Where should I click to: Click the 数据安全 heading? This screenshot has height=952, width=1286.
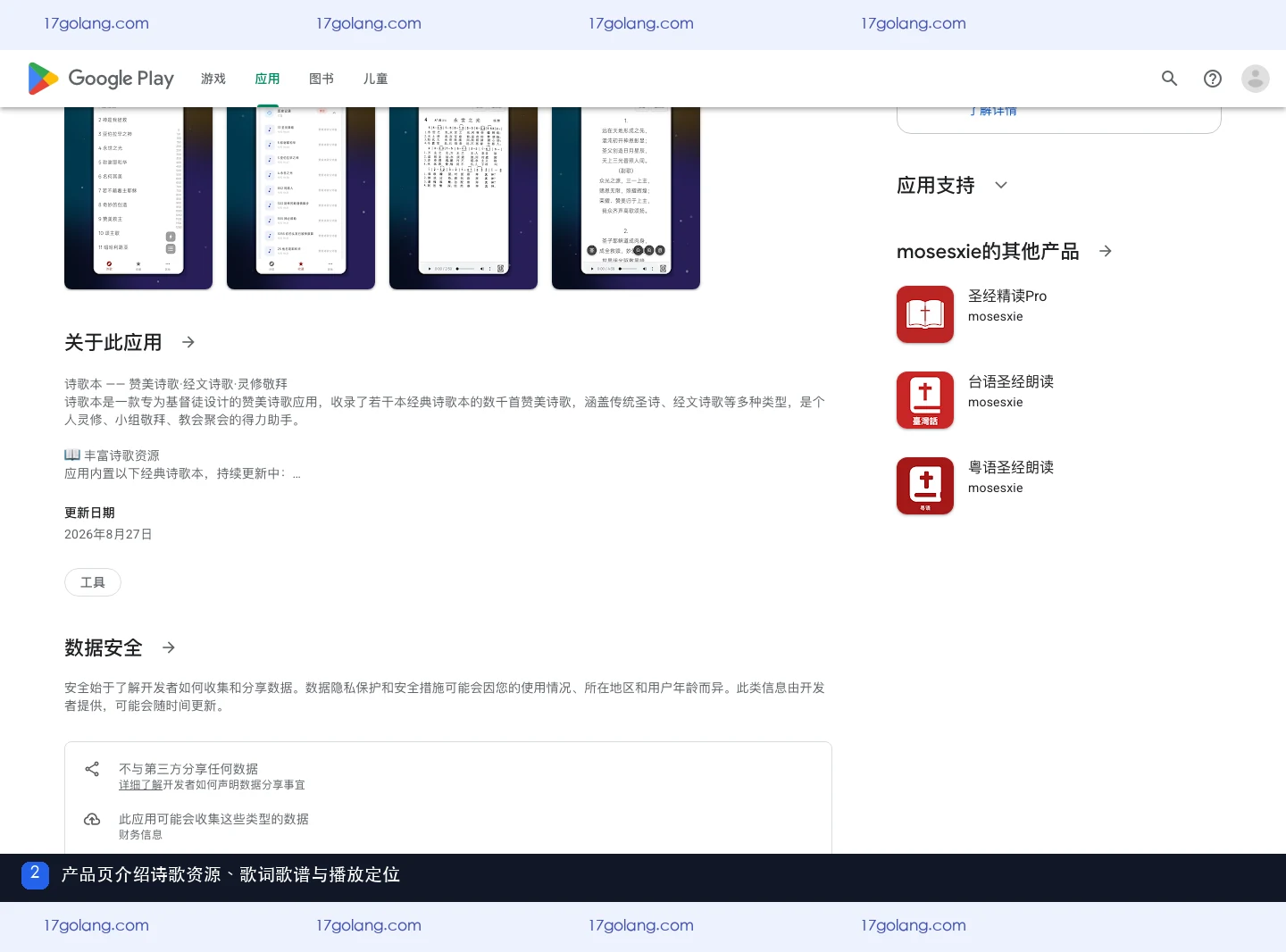(104, 647)
